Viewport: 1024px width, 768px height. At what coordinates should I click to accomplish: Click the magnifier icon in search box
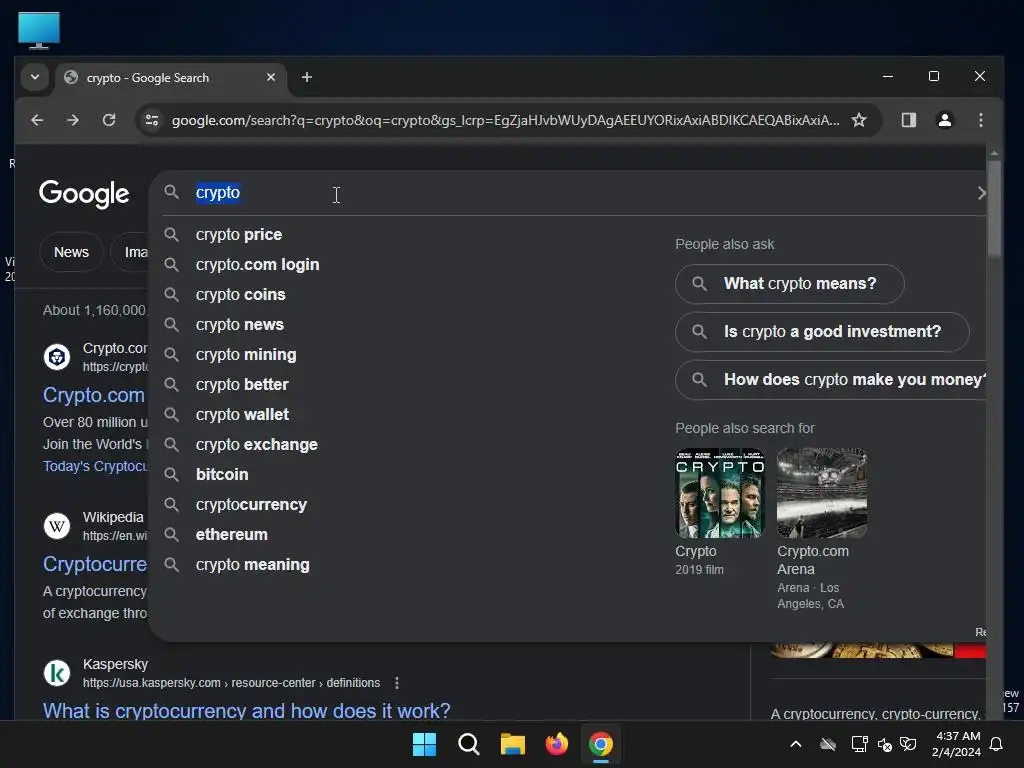[172, 192]
